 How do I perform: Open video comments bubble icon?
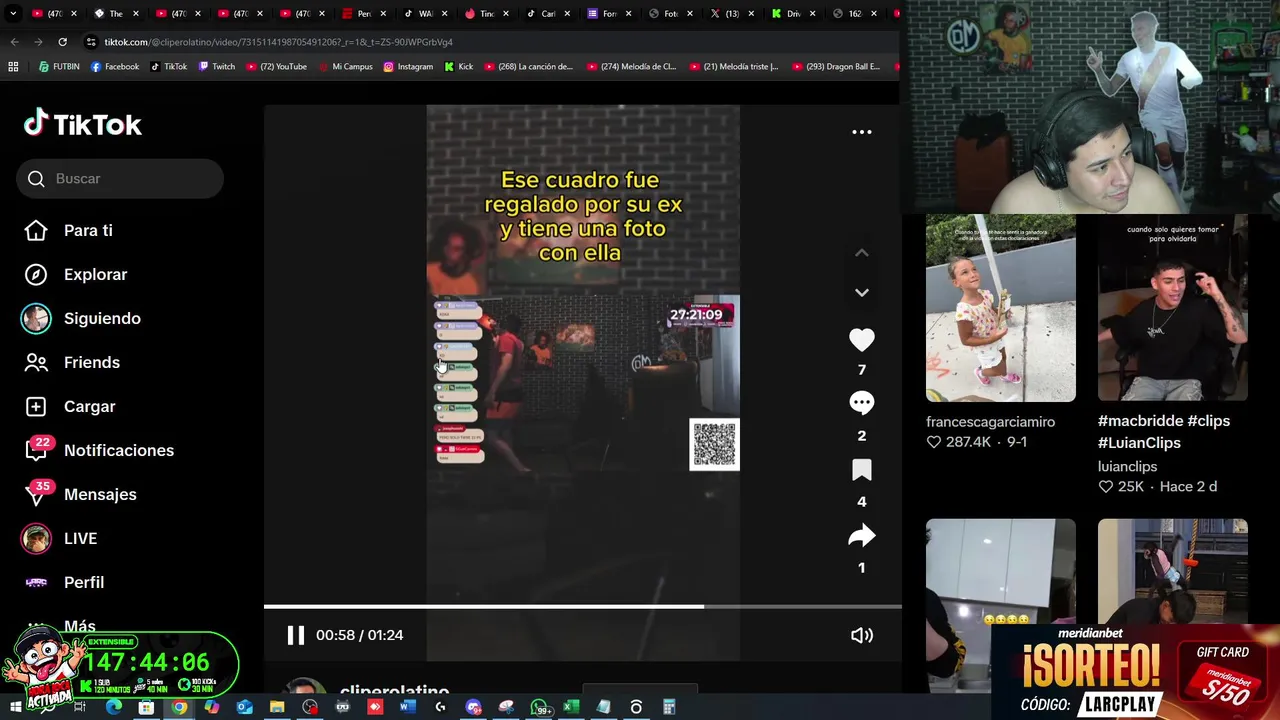point(861,403)
